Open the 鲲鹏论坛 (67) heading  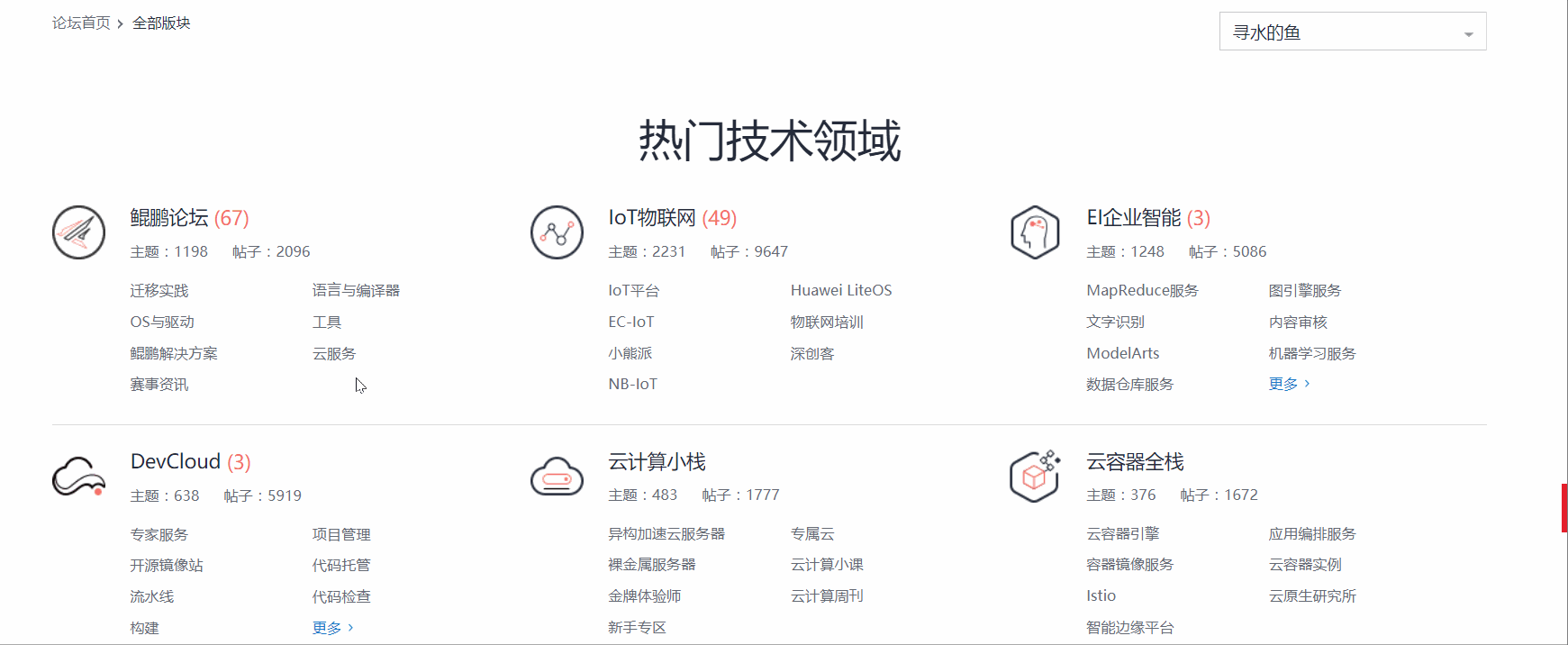189,218
